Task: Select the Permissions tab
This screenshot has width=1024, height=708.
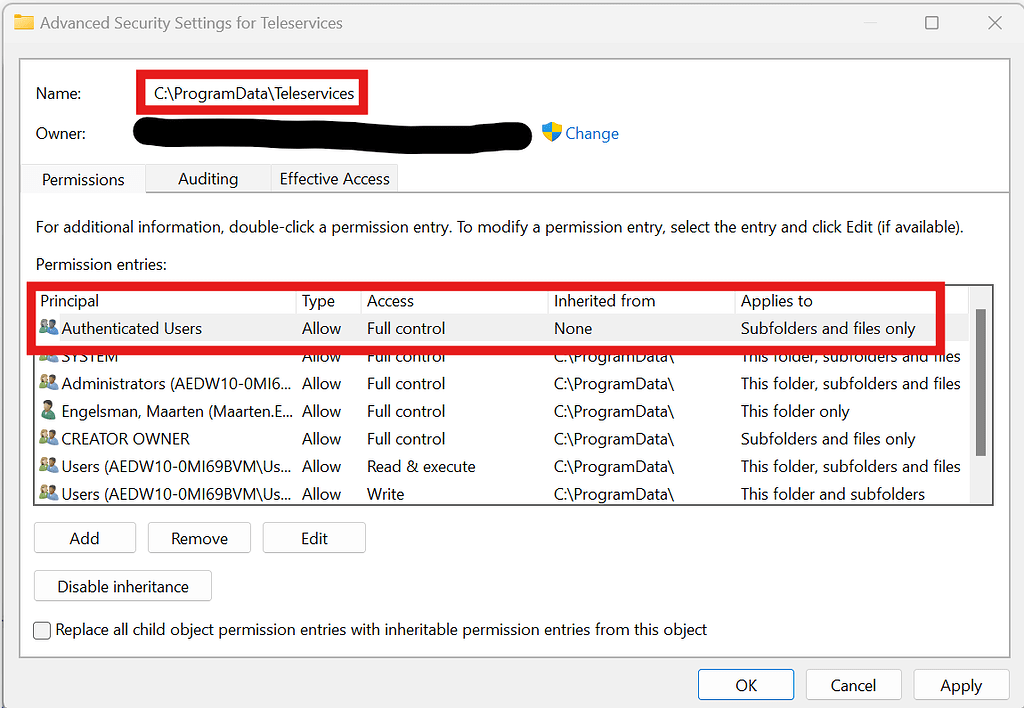Action: 83,180
